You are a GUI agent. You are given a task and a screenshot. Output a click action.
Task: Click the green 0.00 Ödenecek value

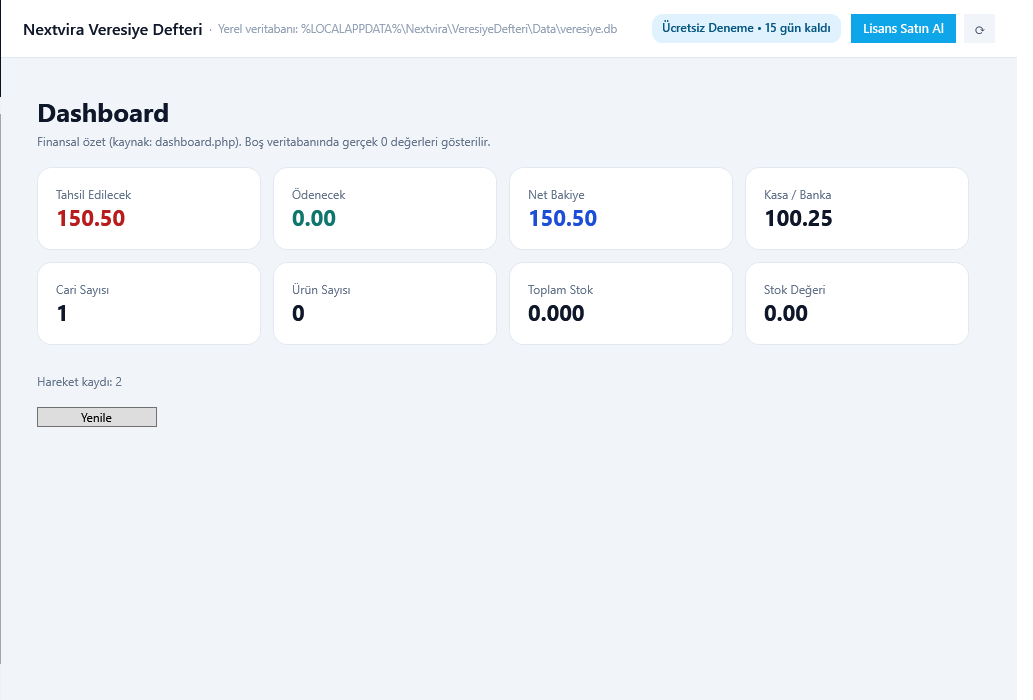tap(314, 219)
